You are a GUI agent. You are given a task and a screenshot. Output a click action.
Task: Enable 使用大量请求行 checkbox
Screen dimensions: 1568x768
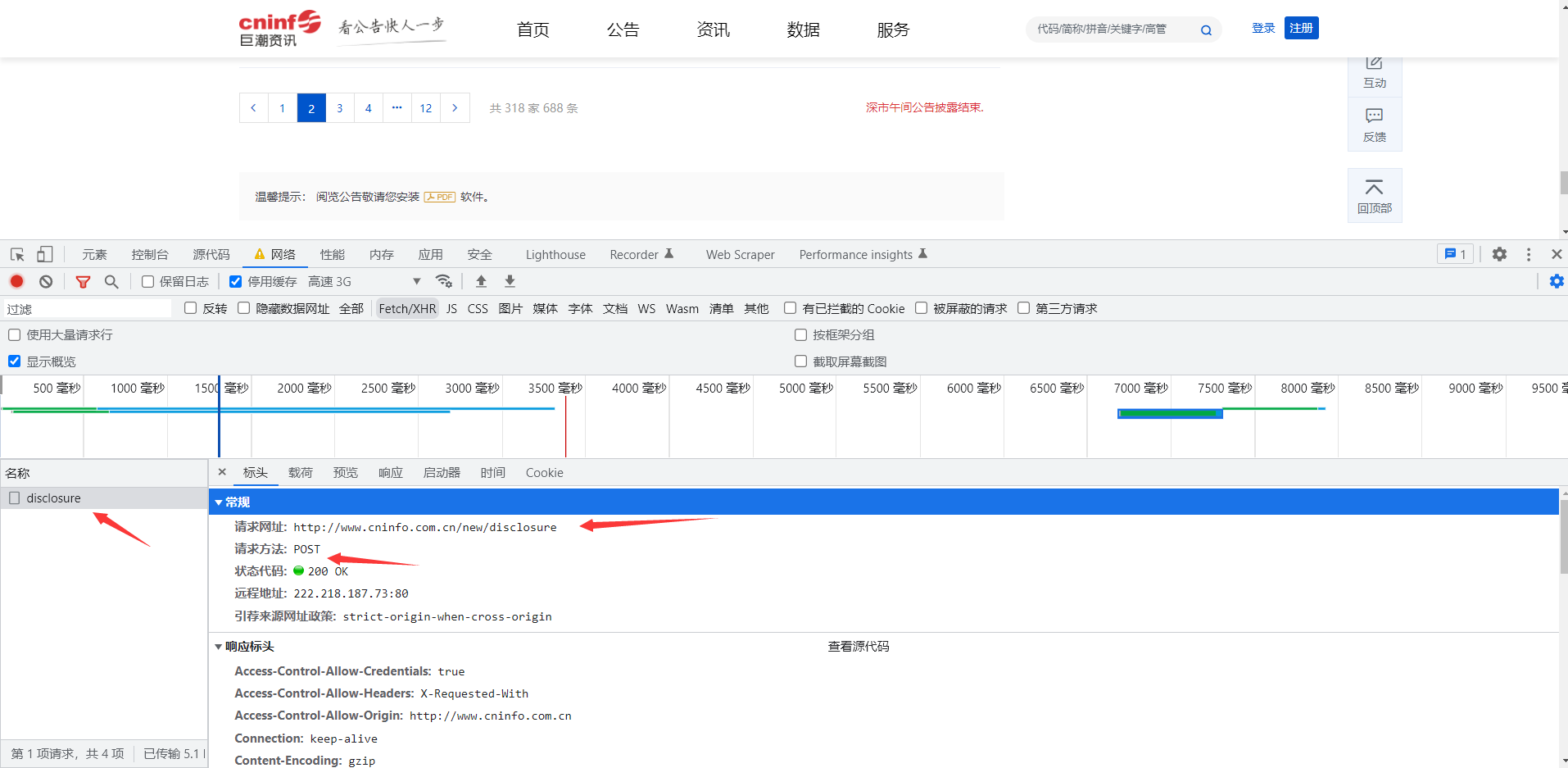coord(14,334)
